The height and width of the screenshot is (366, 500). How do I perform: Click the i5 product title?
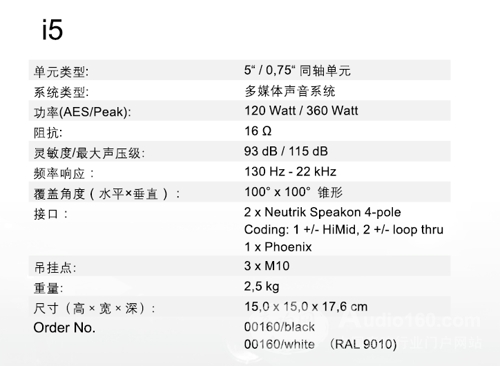(52, 30)
